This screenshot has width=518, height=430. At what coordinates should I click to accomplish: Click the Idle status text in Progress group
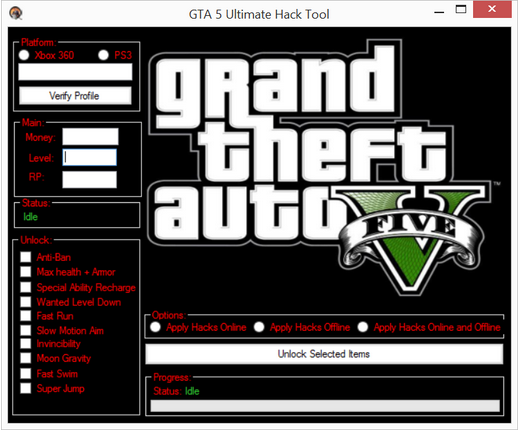192,391
